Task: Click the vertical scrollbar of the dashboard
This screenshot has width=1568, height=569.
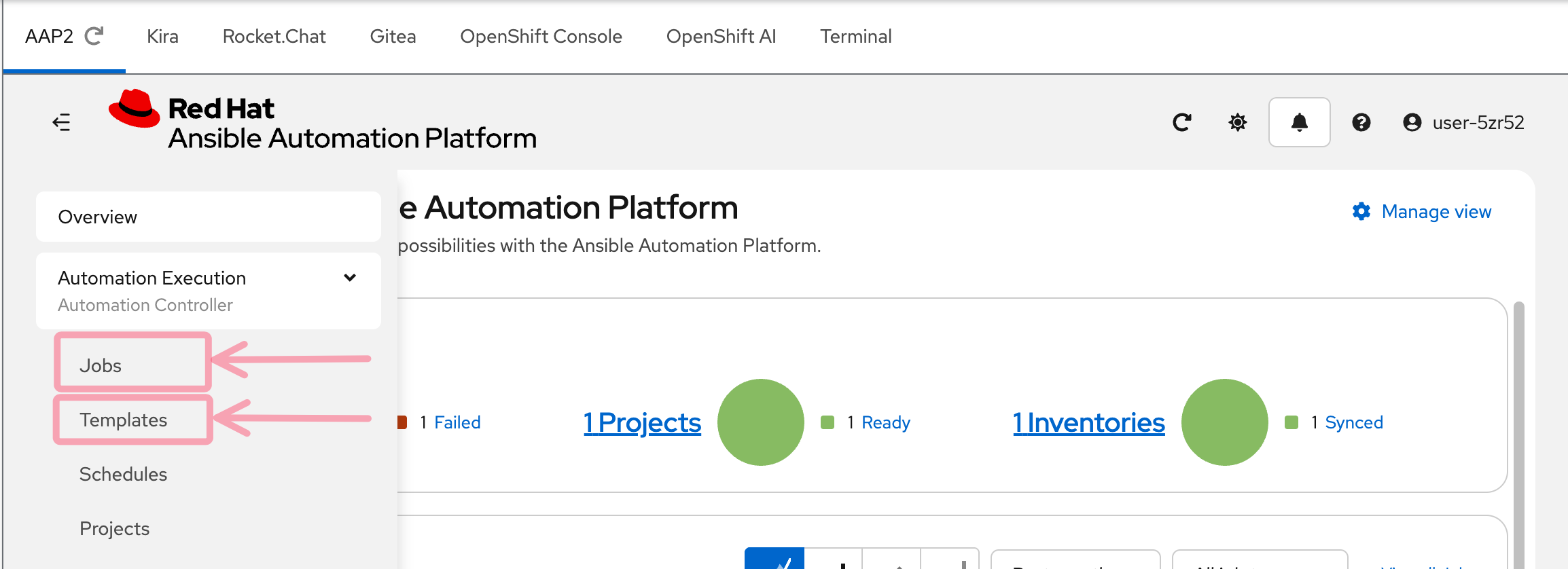Action: click(x=1519, y=435)
